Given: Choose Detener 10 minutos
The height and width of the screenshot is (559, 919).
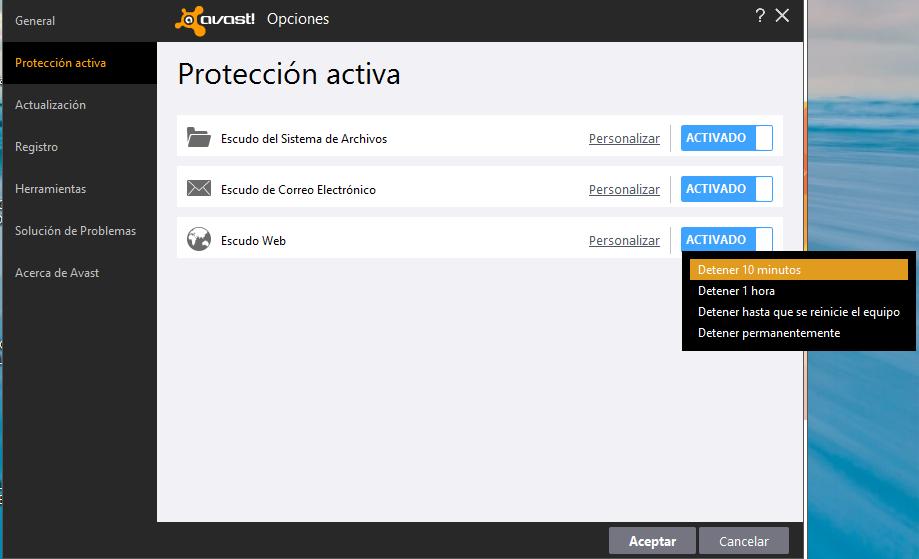Looking at the screenshot, I should (799, 270).
